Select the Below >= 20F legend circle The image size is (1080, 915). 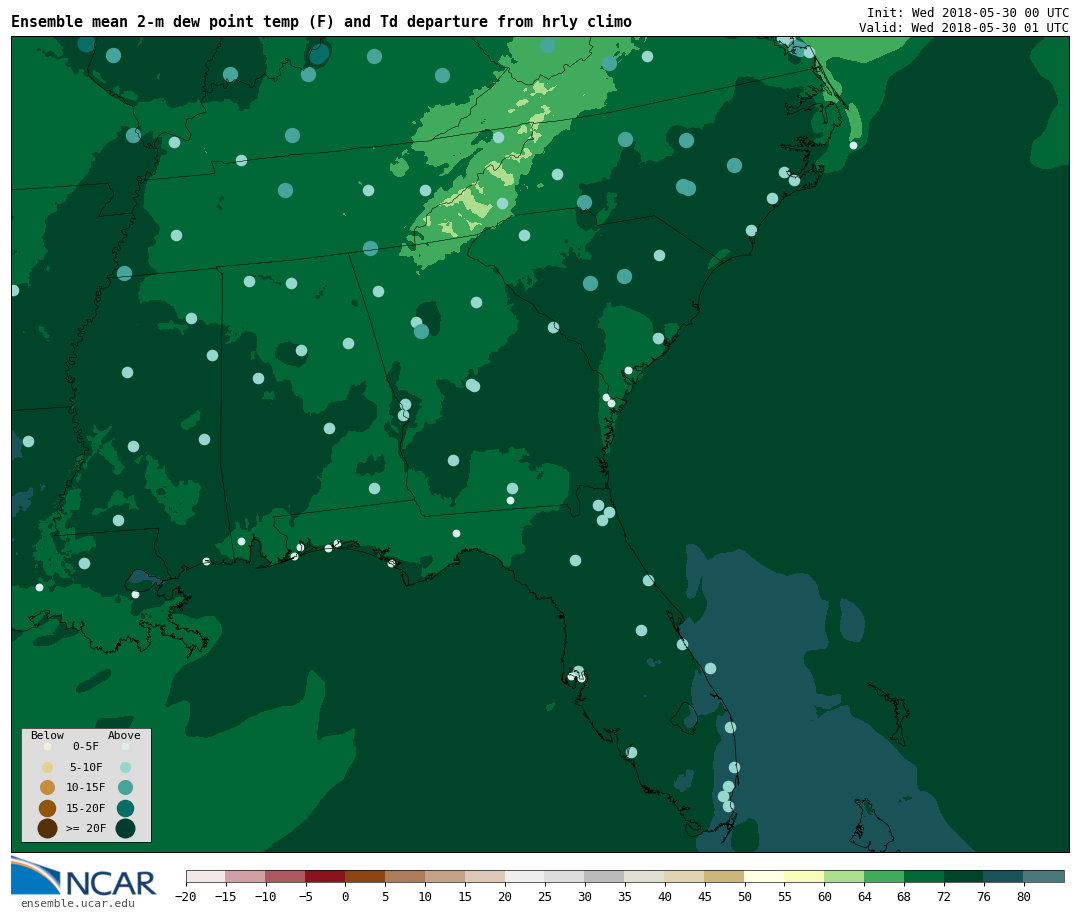click(48, 828)
